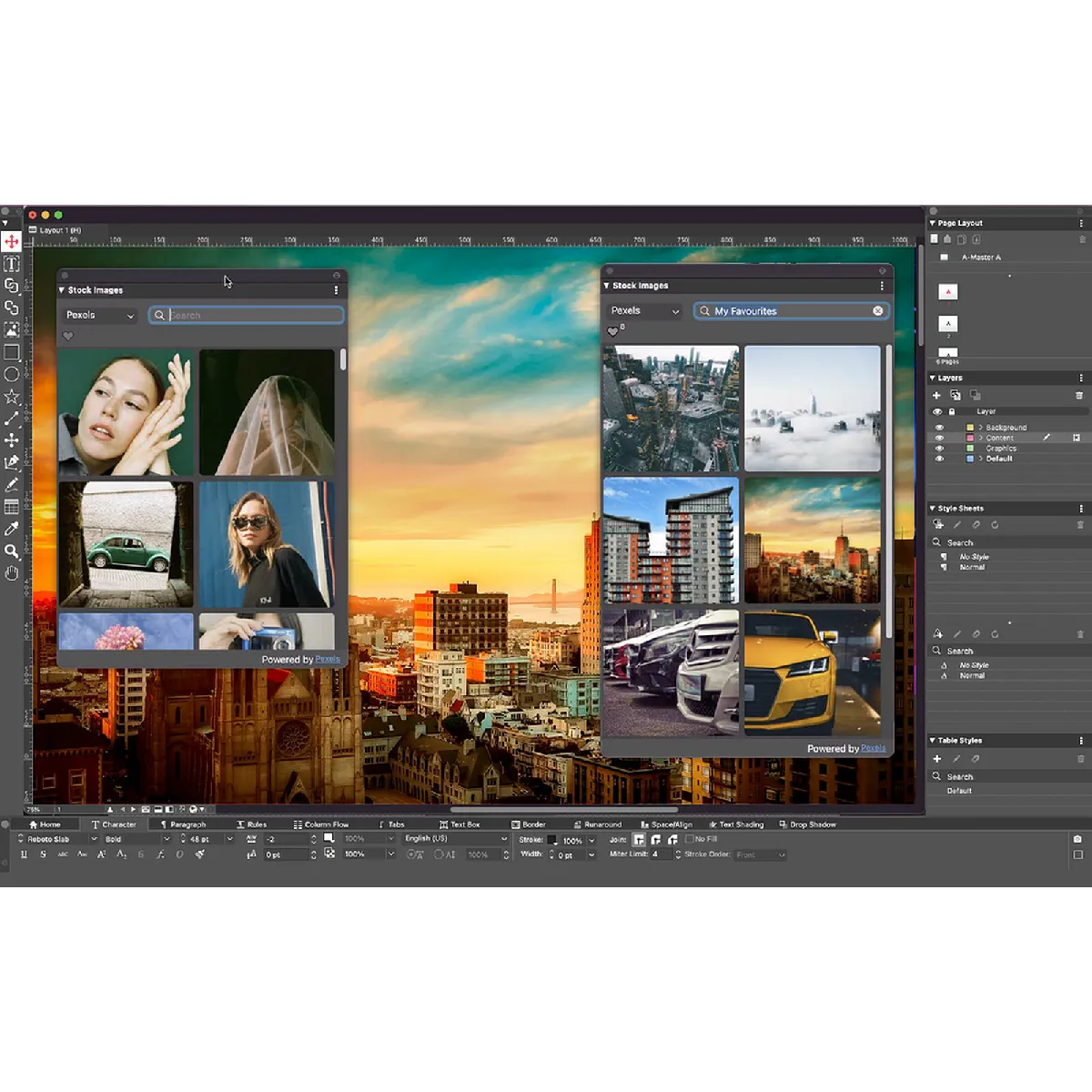This screenshot has height=1092, width=1092.
Task: Open the Drop Shadow tab
Action: (x=808, y=824)
